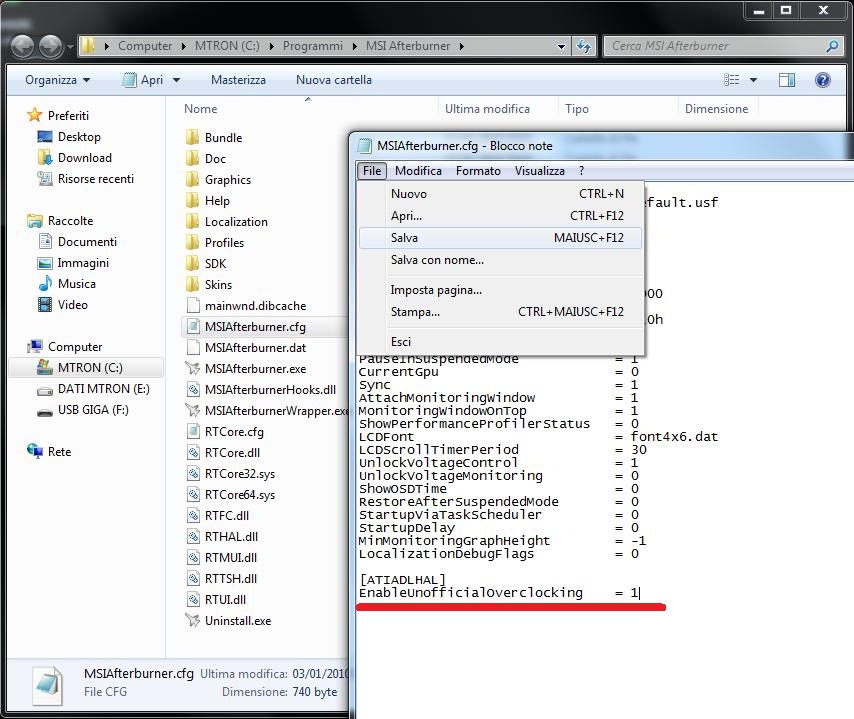Screen dimensions: 854x719
Task: Open the Formato menu in Notepad
Action: (478, 170)
